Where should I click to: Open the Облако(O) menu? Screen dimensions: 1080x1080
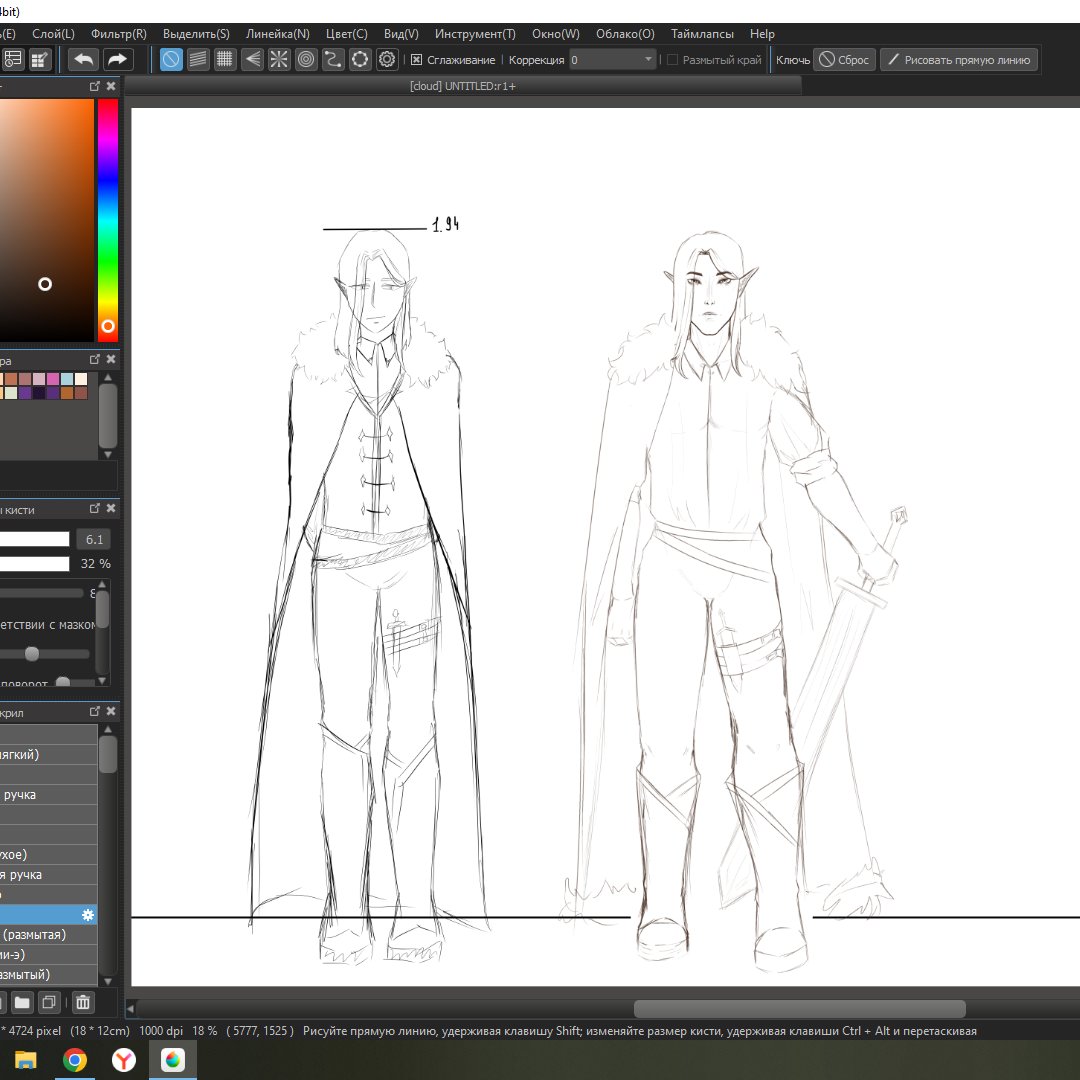(x=625, y=34)
